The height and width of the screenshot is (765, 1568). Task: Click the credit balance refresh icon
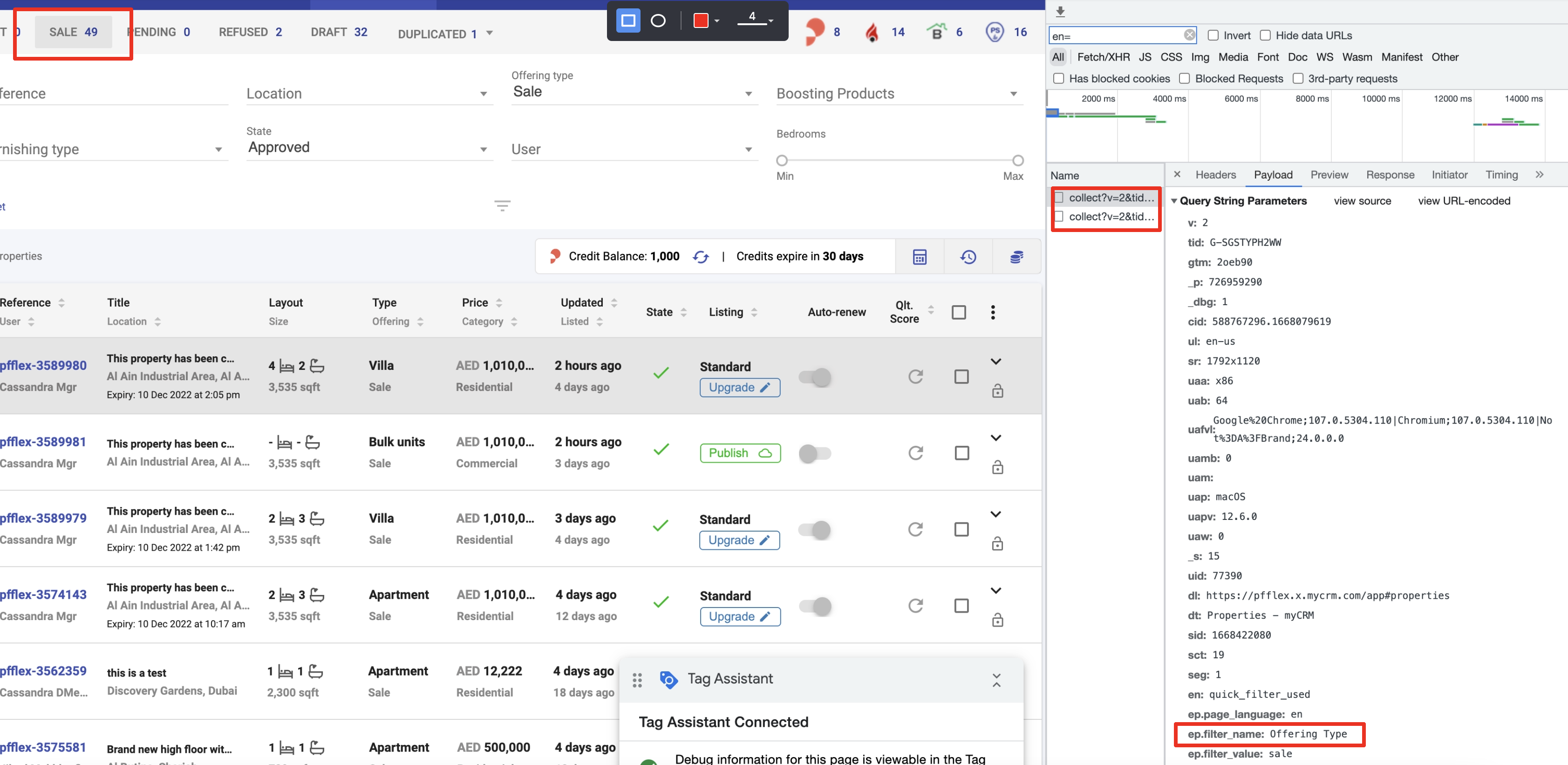pyautogui.click(x=701, y=257)
